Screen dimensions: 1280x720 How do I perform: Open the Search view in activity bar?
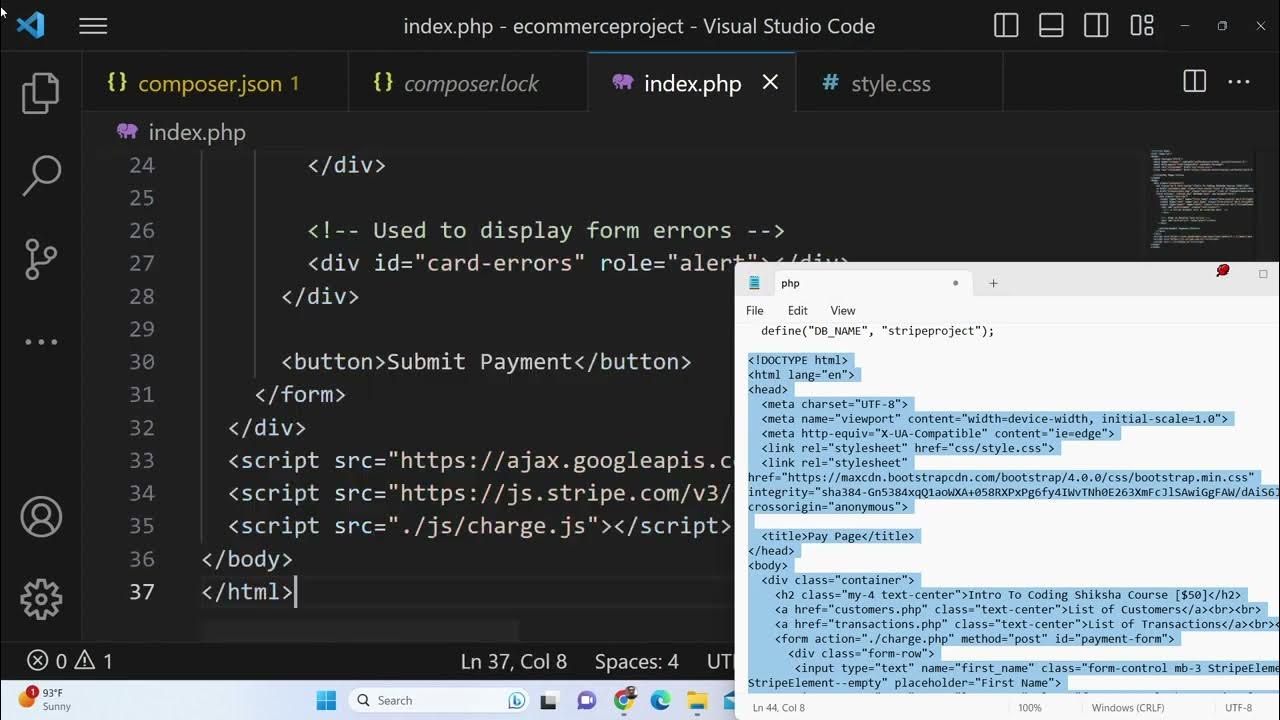pyautogui.click(x=41, y=176)
